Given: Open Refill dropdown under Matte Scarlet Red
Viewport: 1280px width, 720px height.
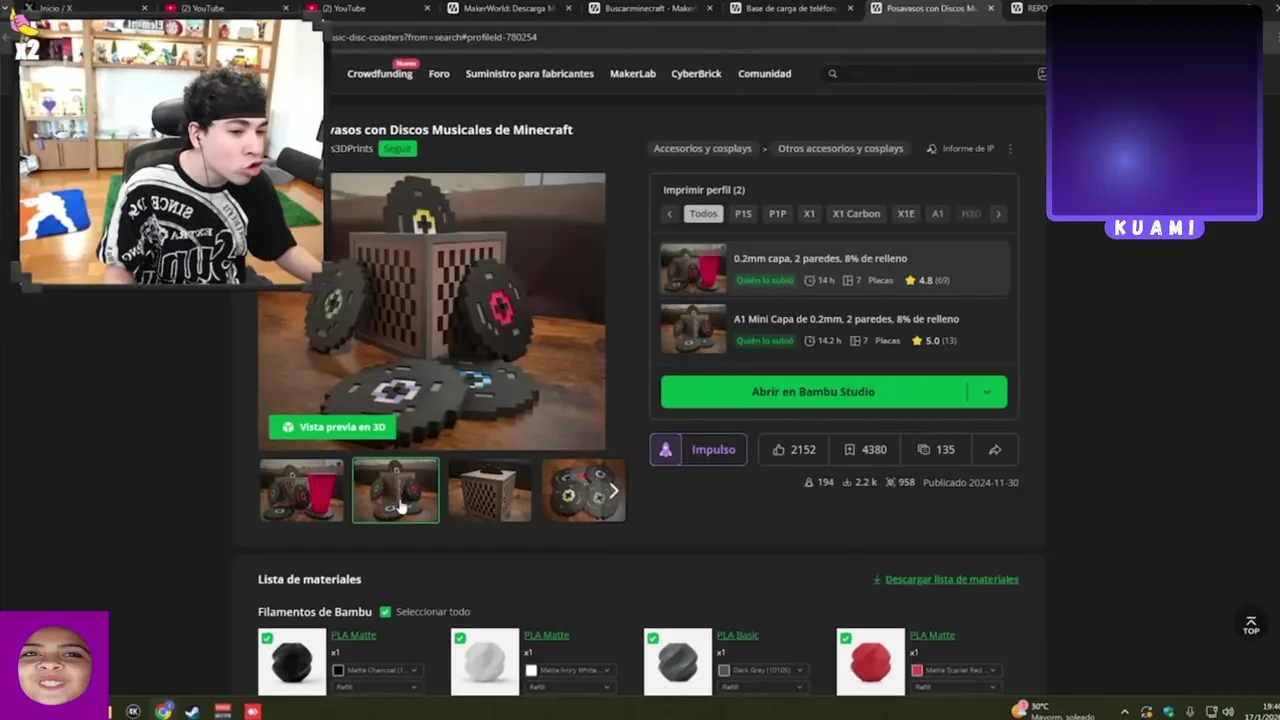Looking at the screenshot, I should 955,687.
